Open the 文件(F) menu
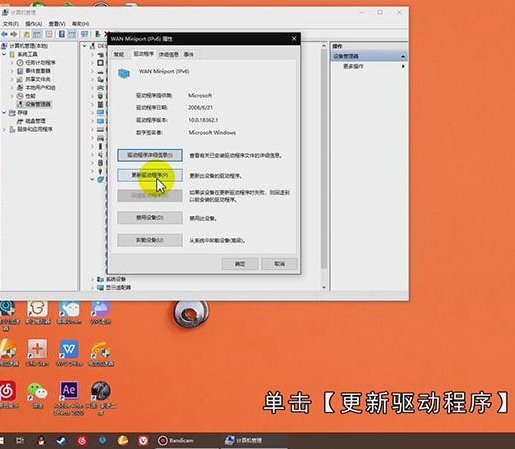The image size is (515, 449). 10,24
